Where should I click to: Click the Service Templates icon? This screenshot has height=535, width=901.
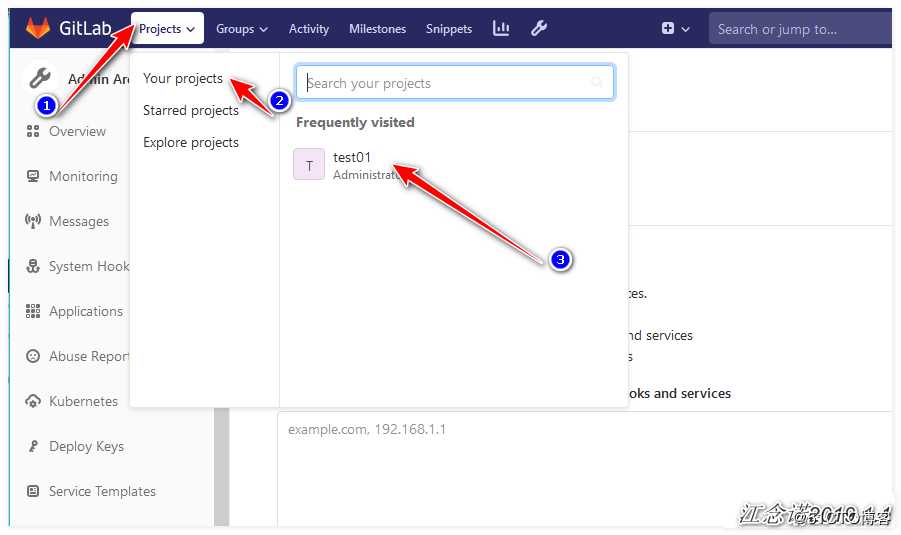click(x=33, y=491)
